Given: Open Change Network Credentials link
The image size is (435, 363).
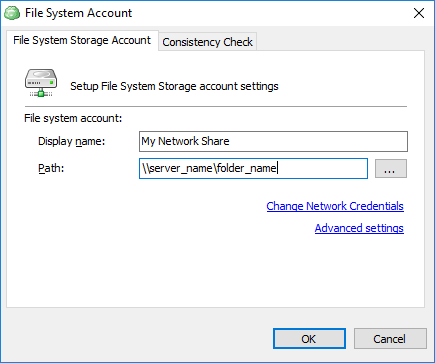Looking at the screenshot, I should [335, 206].
